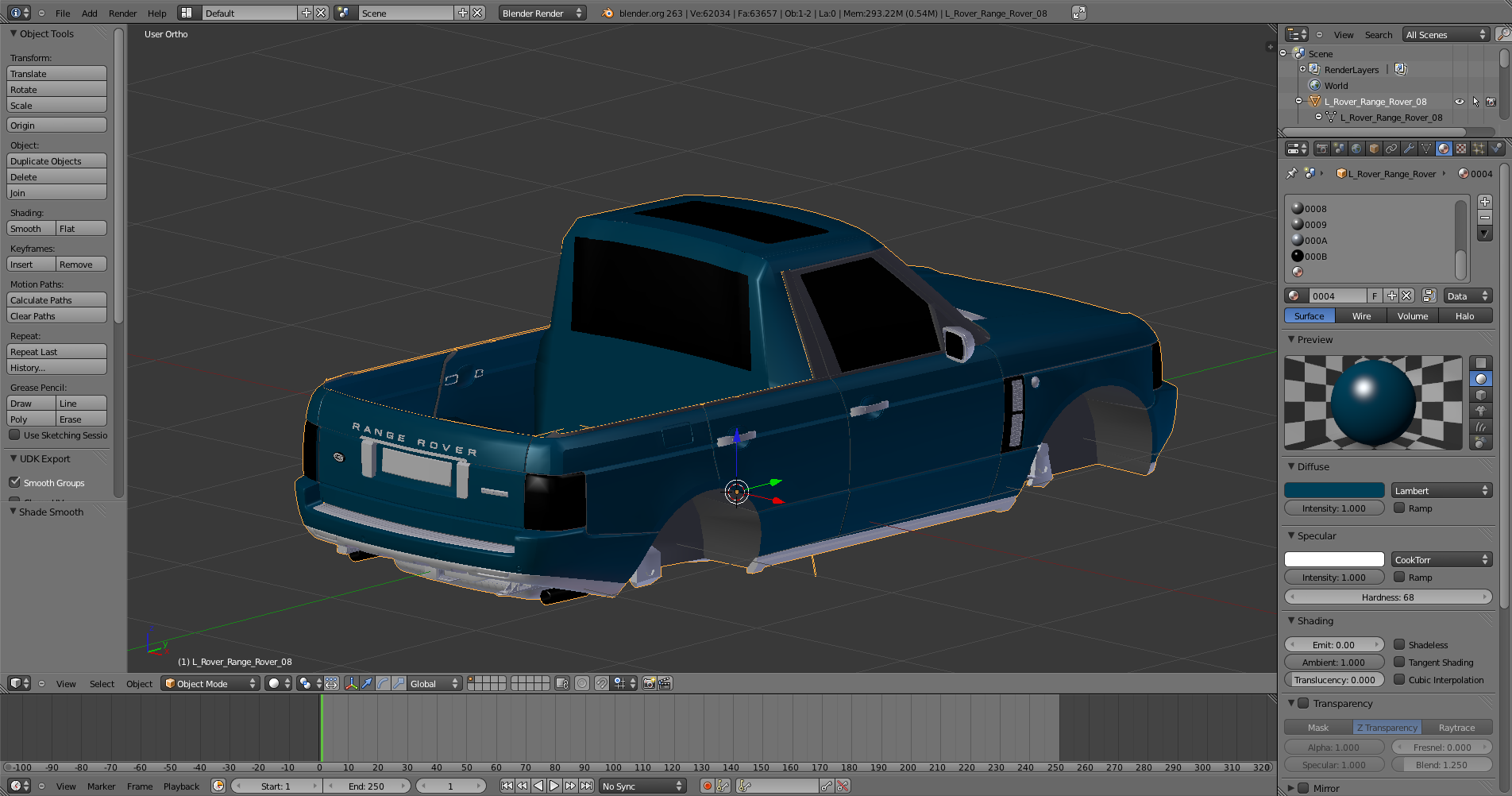Open Global orientation dropdown
This screenshot has width=1512, height=796.
(x=434, y=683)
